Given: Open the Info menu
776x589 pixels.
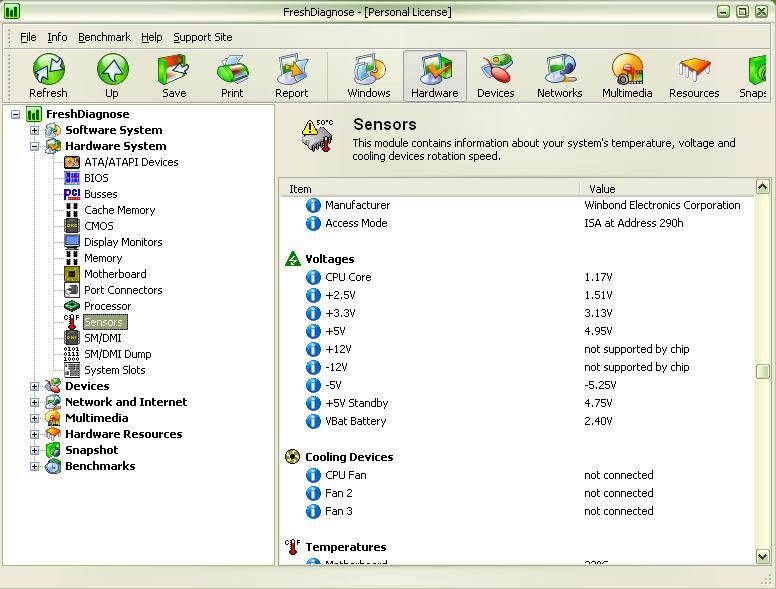Looking at the screenshot, I should (57, 37).
